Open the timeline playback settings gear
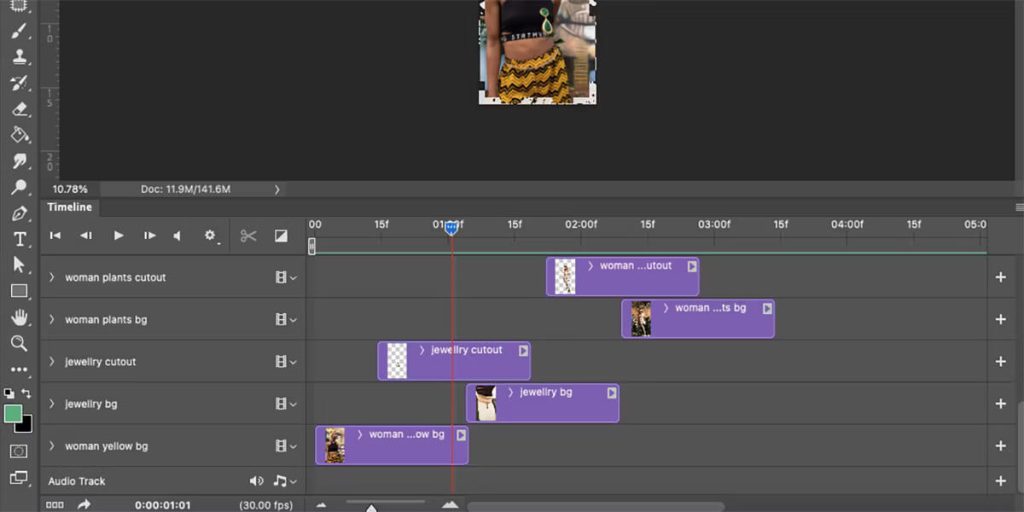Image resolution: width=1024 pixels, height=512 pixels. (210, 236)
